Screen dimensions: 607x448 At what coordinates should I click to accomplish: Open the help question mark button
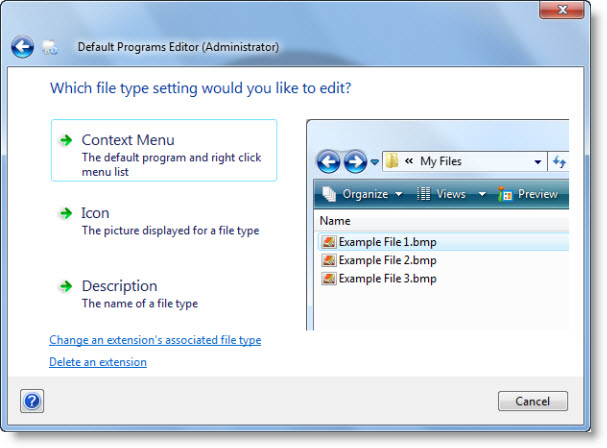(32, 401)
